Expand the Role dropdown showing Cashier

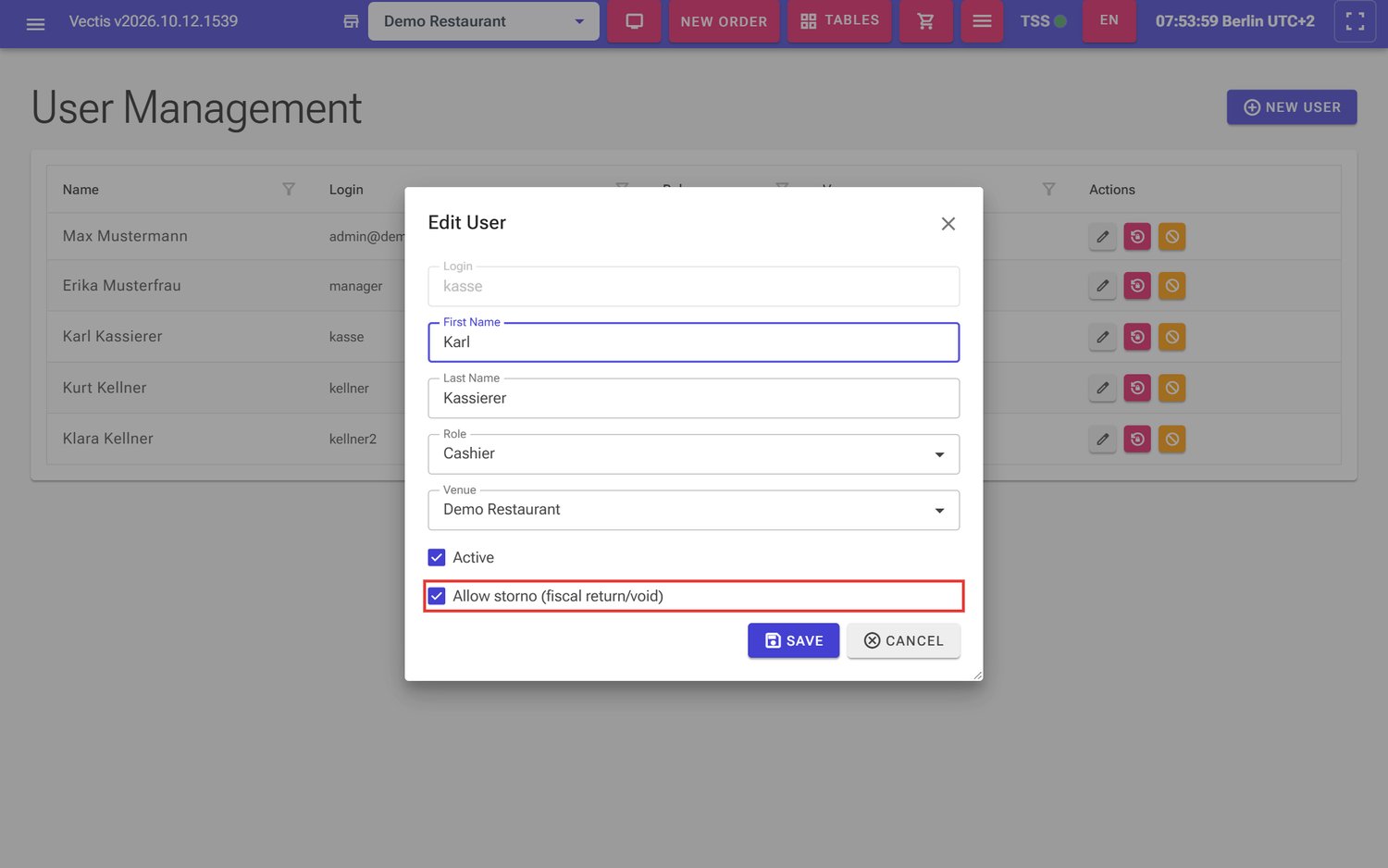[x=694, y=454]
